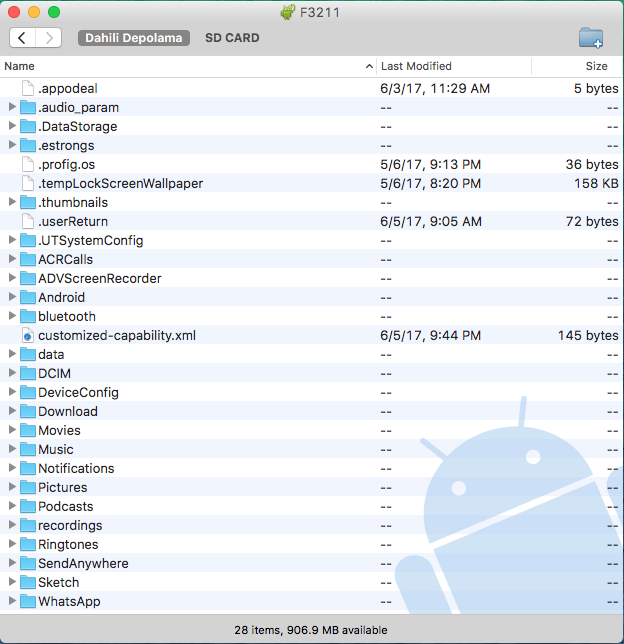Select the .appodeal file icon
This screenshot has height=644, width=624.
pyautogui.click(x=28, y=88)
